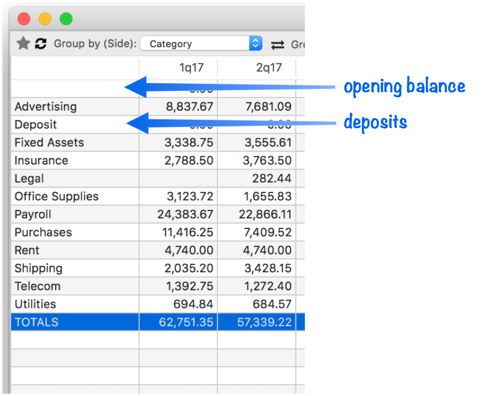The width and height of the screenshot is (487, 396).
Task: Select the Telecom row label
Action: (38, 286)
